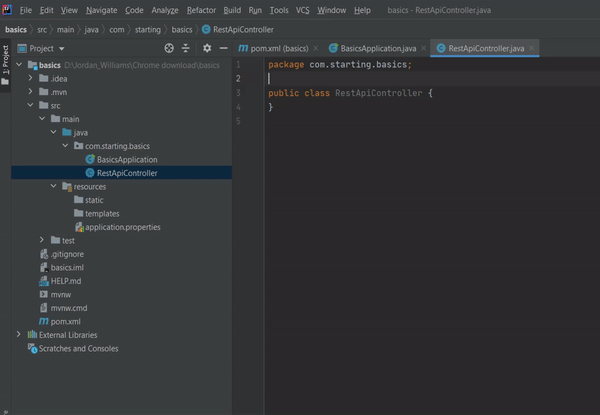Click the IntelliJ IDEA app logo
Viewport: 600px width, 415px height.
[x=7, y=10]
